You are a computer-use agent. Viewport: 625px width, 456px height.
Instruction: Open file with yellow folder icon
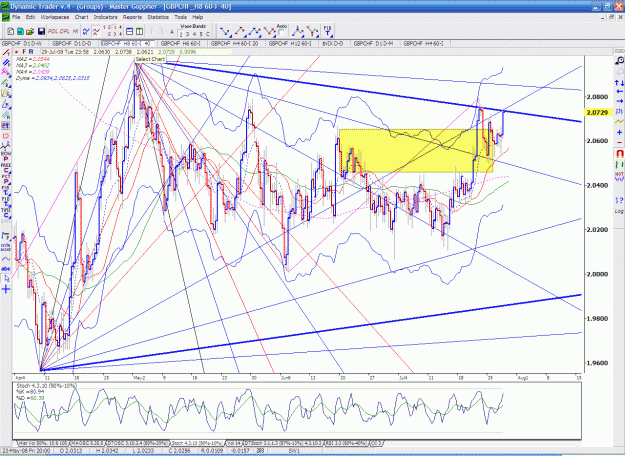point(29,31)
